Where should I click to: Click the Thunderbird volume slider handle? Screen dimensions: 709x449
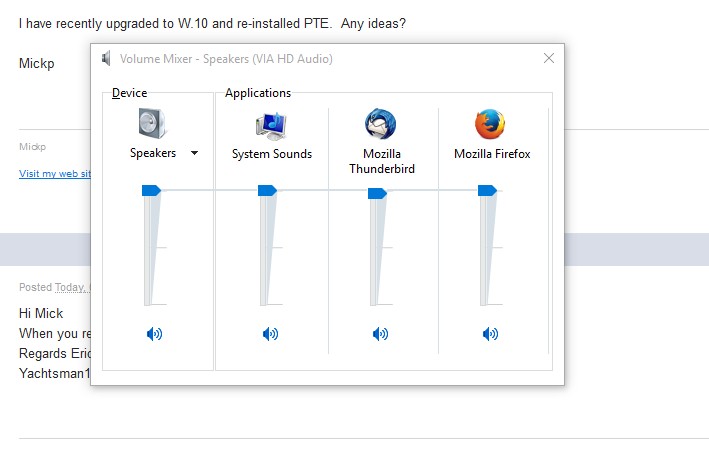(377, 193)
